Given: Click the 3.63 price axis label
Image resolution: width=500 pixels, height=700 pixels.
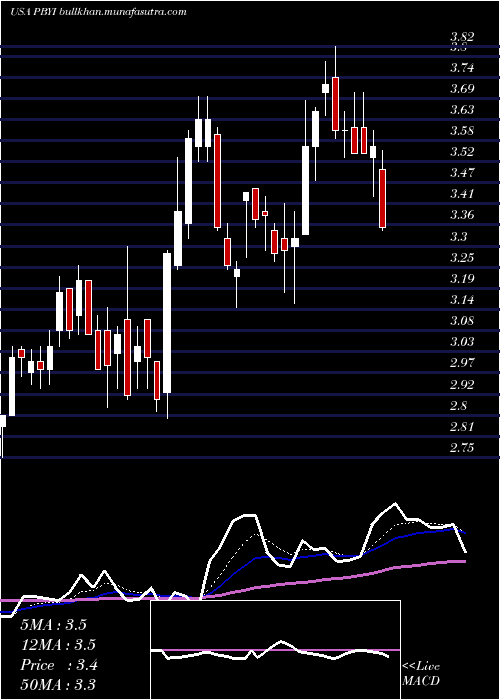Looking at the screenshot, I should coord(462,110).
